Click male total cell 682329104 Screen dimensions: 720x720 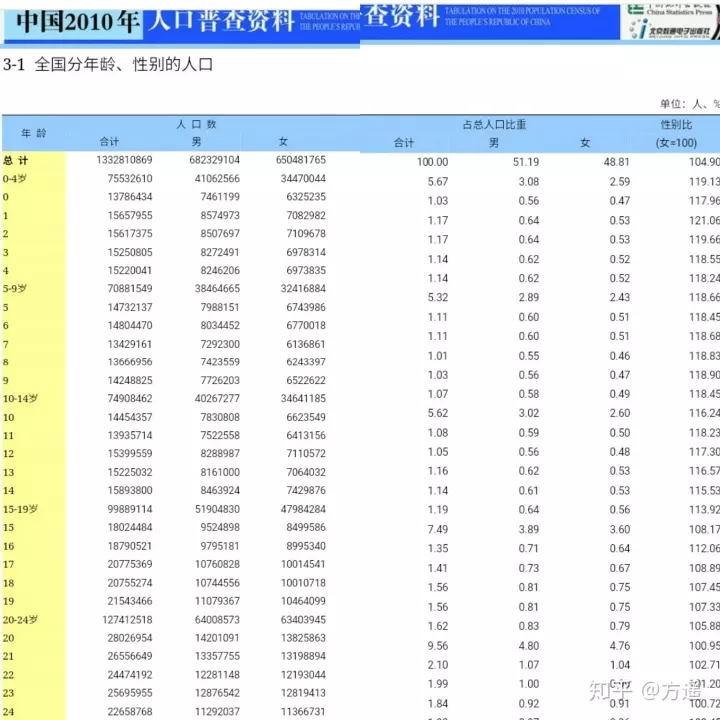click(214, 160)
